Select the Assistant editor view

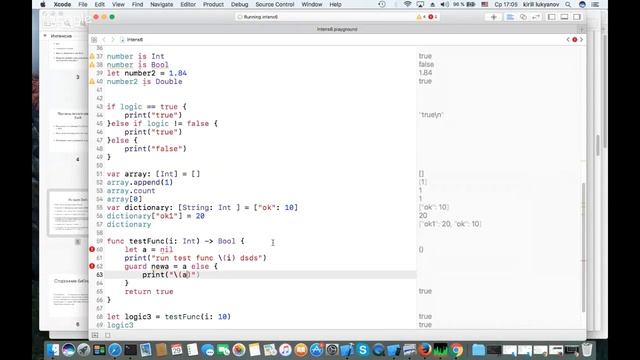click(x=523, y=17)
